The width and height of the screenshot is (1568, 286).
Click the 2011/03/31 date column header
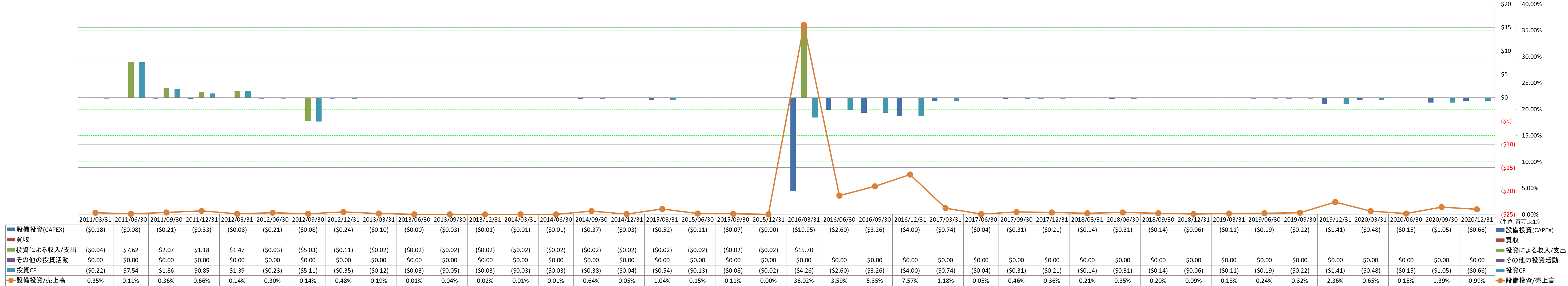(96, 220)
